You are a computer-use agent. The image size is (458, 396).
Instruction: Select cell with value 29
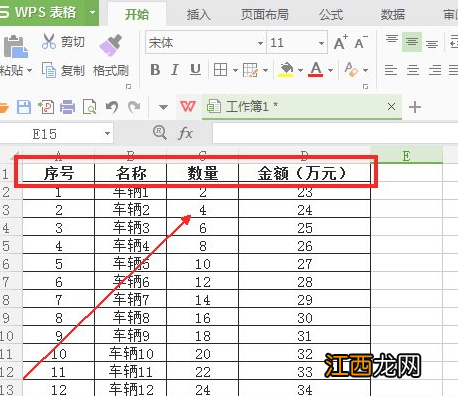coord(304,300)
